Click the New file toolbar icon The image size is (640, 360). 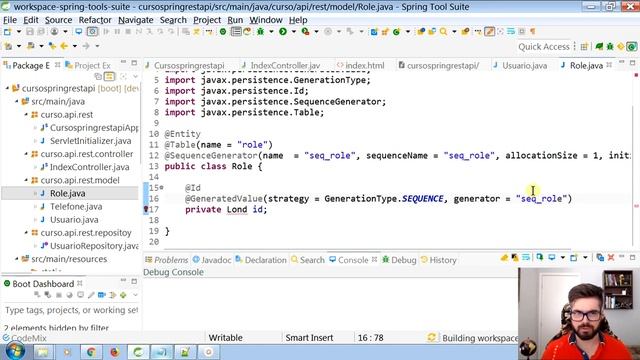point(7,31)
